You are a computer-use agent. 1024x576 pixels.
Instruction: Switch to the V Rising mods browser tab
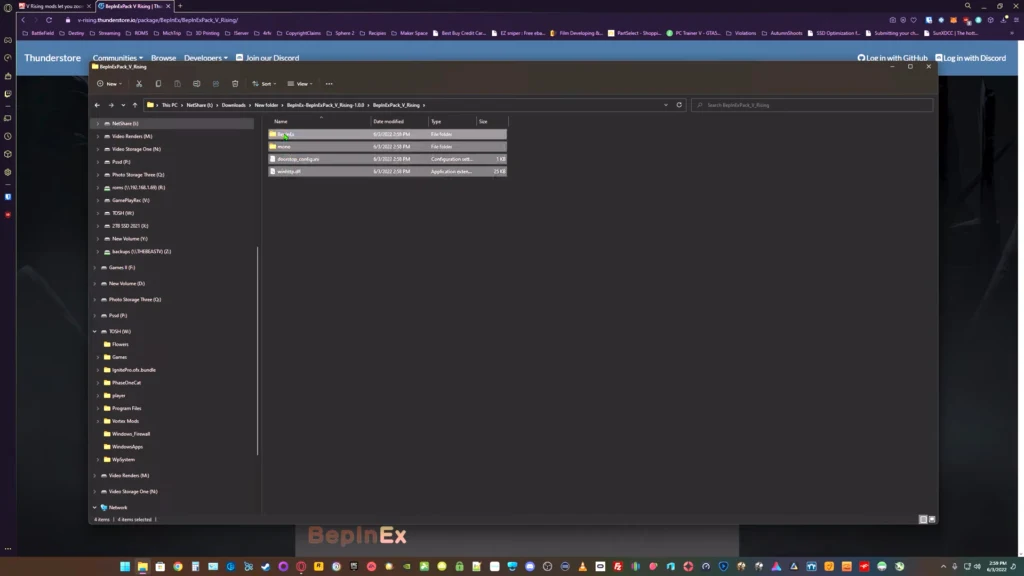click(56, 6)
